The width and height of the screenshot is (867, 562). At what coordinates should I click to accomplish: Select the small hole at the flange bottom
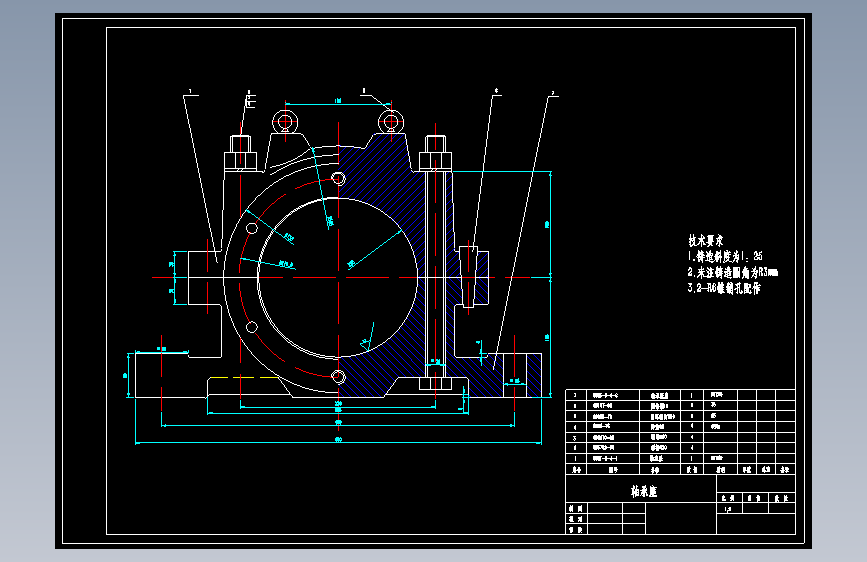(338, 377)
